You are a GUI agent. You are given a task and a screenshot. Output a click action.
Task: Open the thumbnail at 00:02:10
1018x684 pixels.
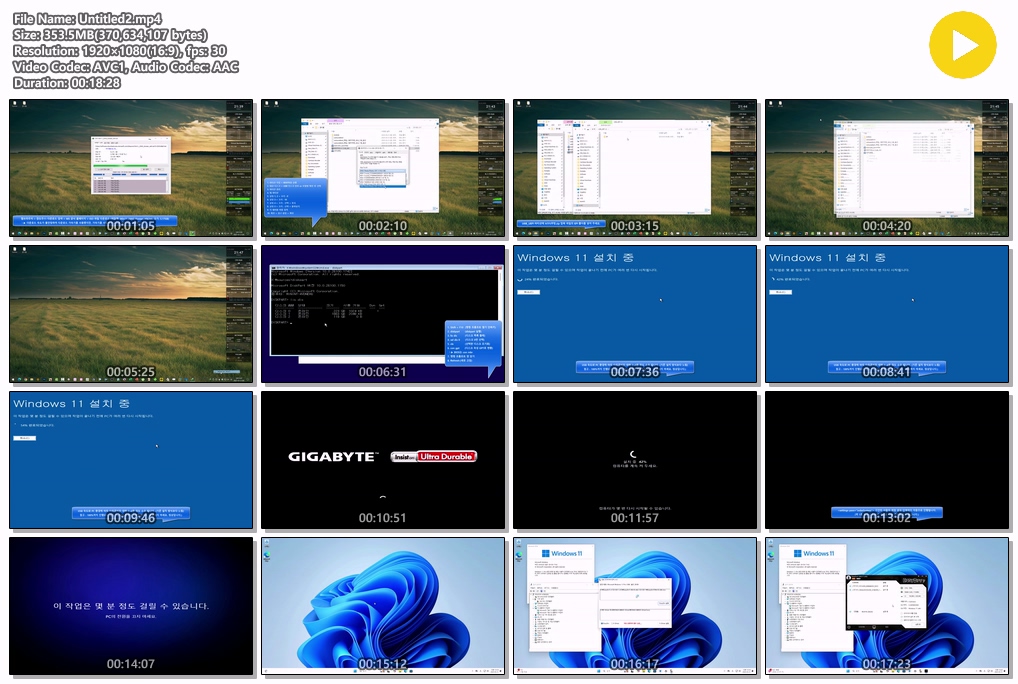tap(383, 168)
